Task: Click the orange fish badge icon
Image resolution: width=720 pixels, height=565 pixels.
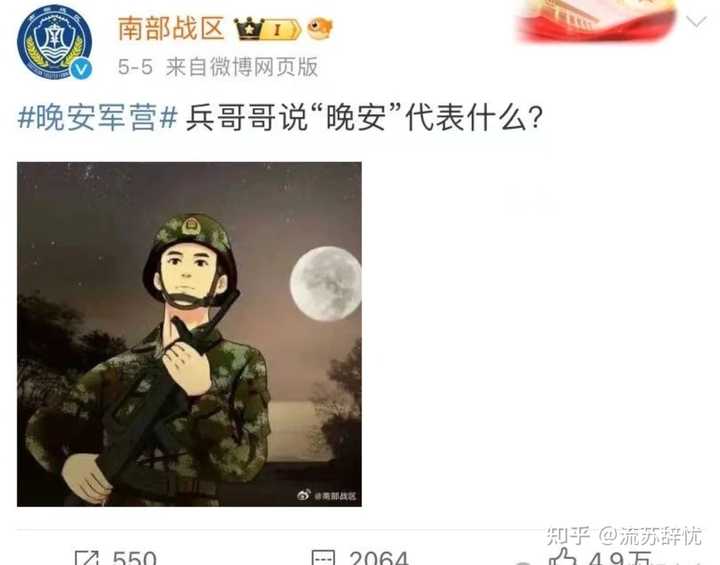Action: coord(320,28)
